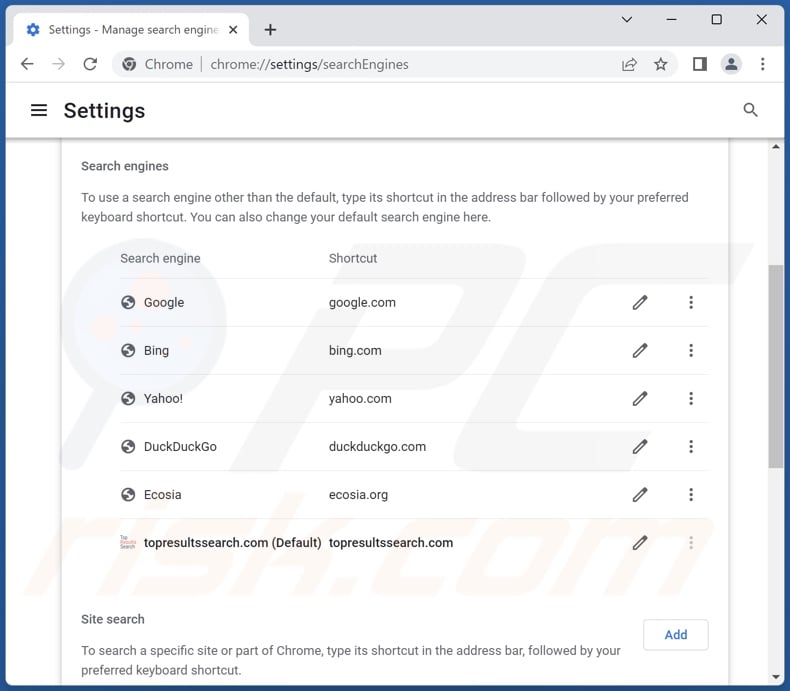Click the Search engine column header
Image resolution: width=790 pixels, height=691 pixels.
point(160,258)
